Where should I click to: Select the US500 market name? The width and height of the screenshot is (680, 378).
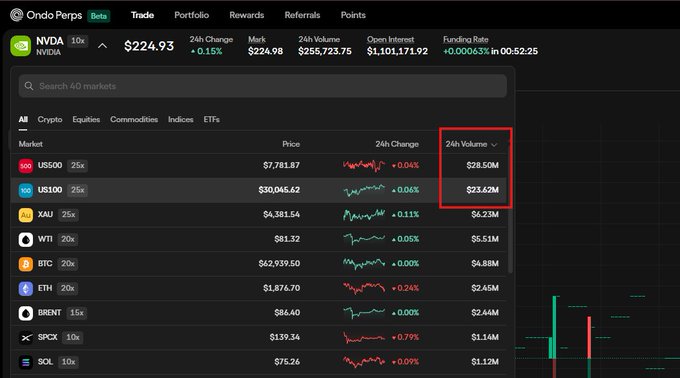50,165
